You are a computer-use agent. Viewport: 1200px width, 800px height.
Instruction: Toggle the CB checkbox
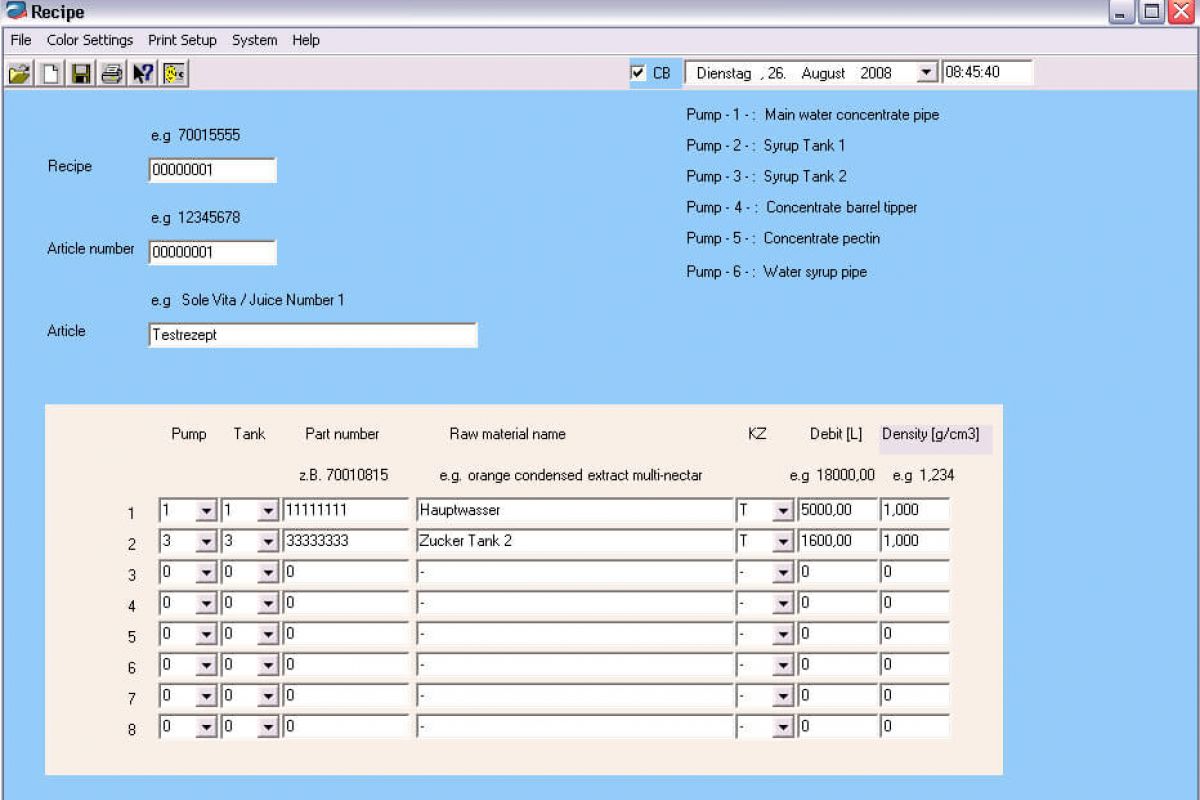coord(638,73)
